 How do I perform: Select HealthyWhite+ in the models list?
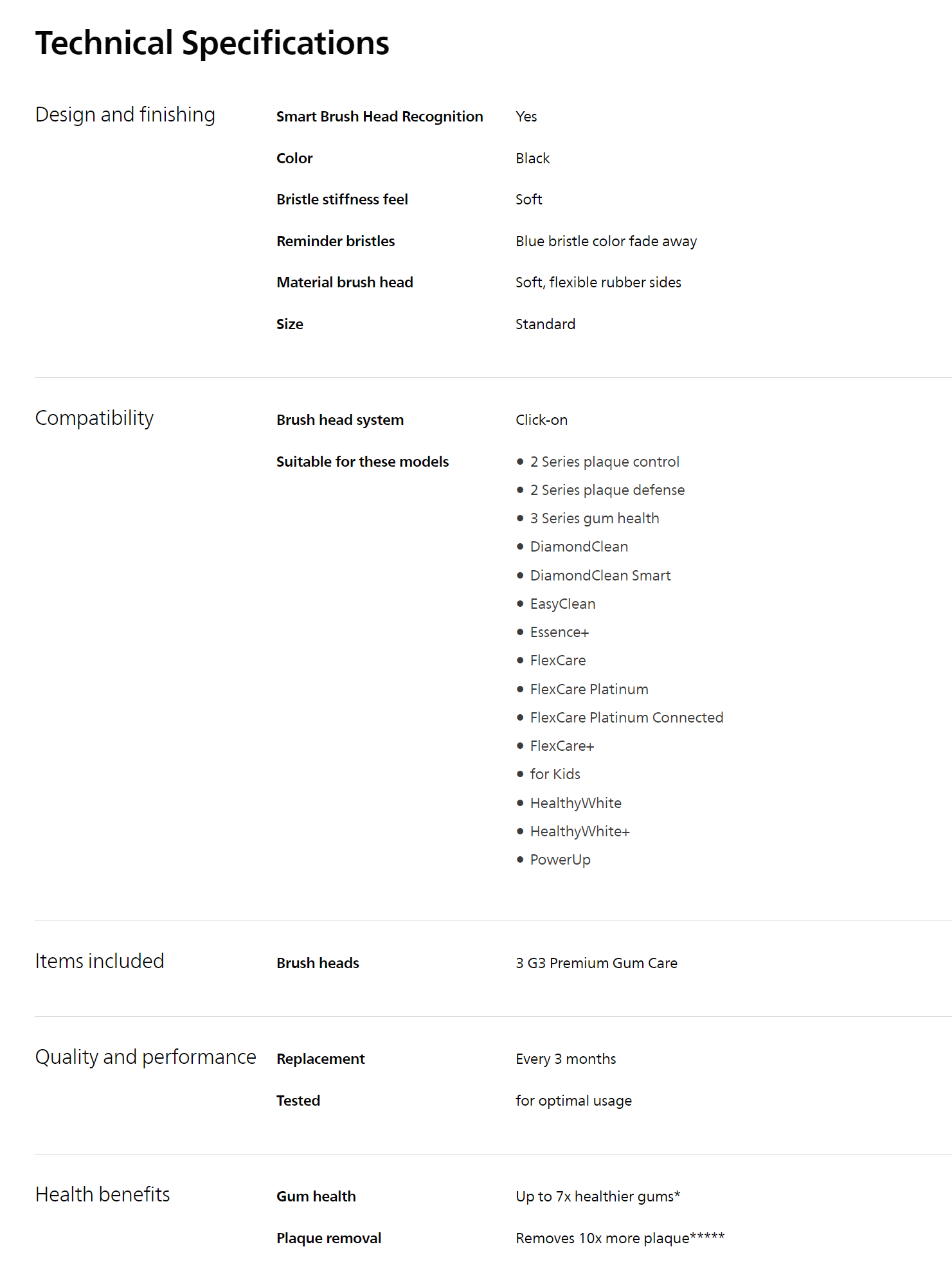pos(579,831)
